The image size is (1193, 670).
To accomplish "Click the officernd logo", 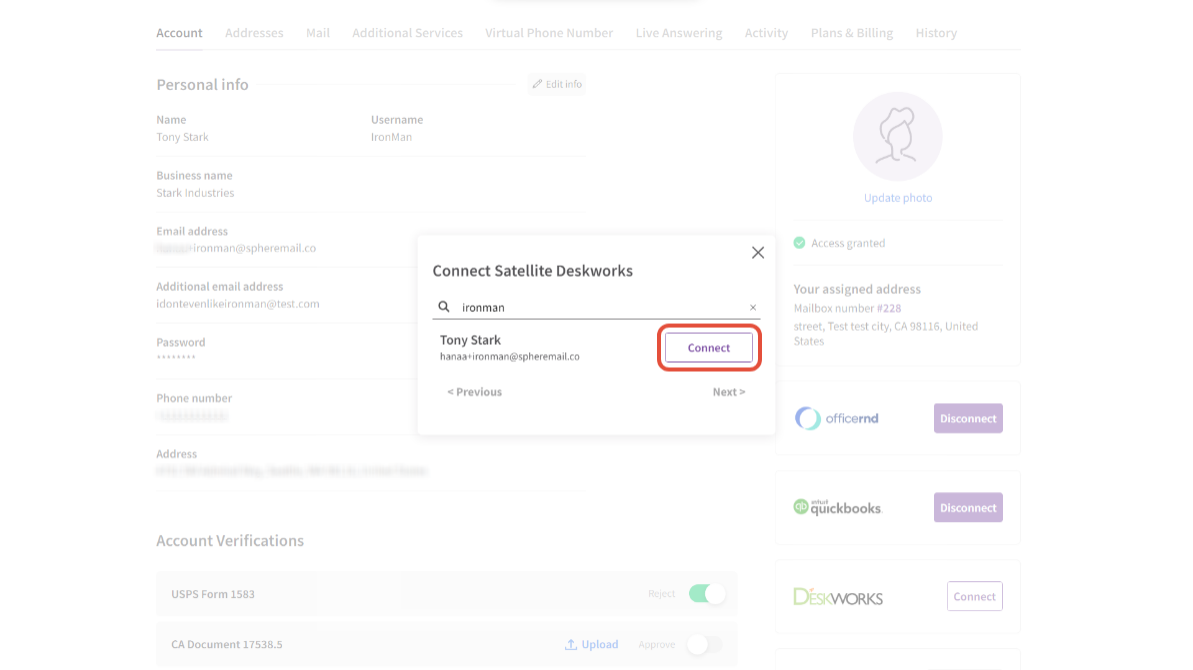I will (837, 418).
